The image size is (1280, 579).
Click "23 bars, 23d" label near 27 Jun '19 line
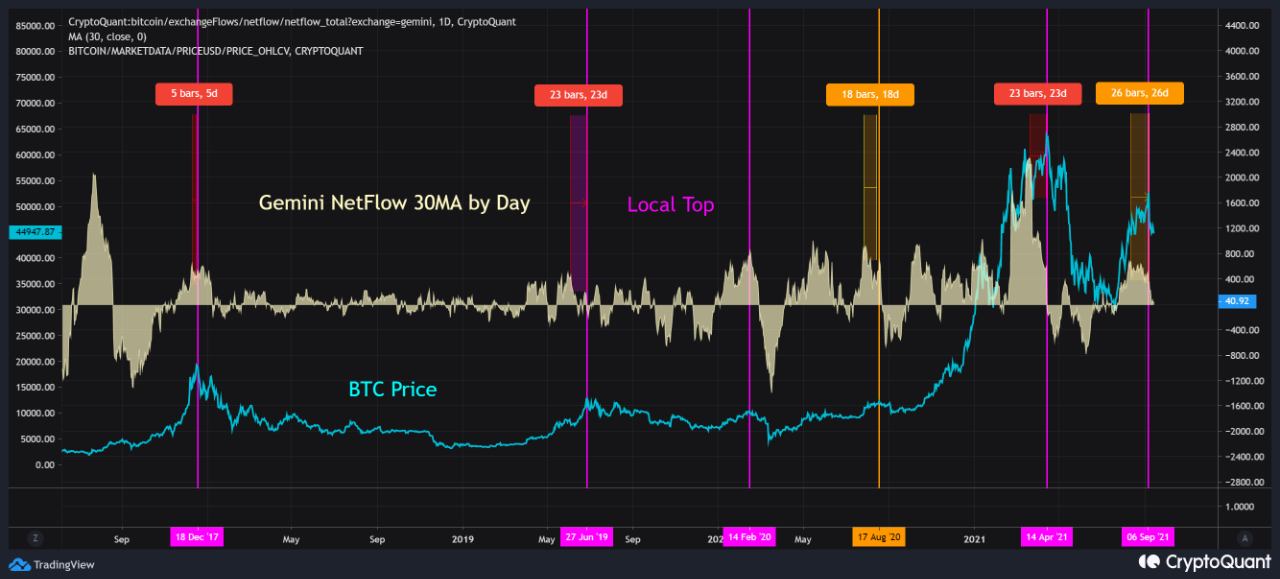click(579, 96)
